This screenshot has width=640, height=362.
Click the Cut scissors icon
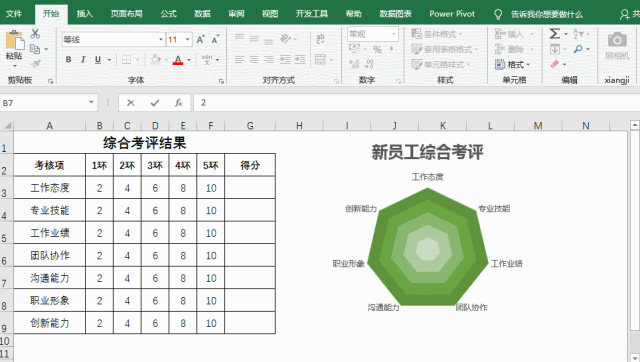[36, 34]
